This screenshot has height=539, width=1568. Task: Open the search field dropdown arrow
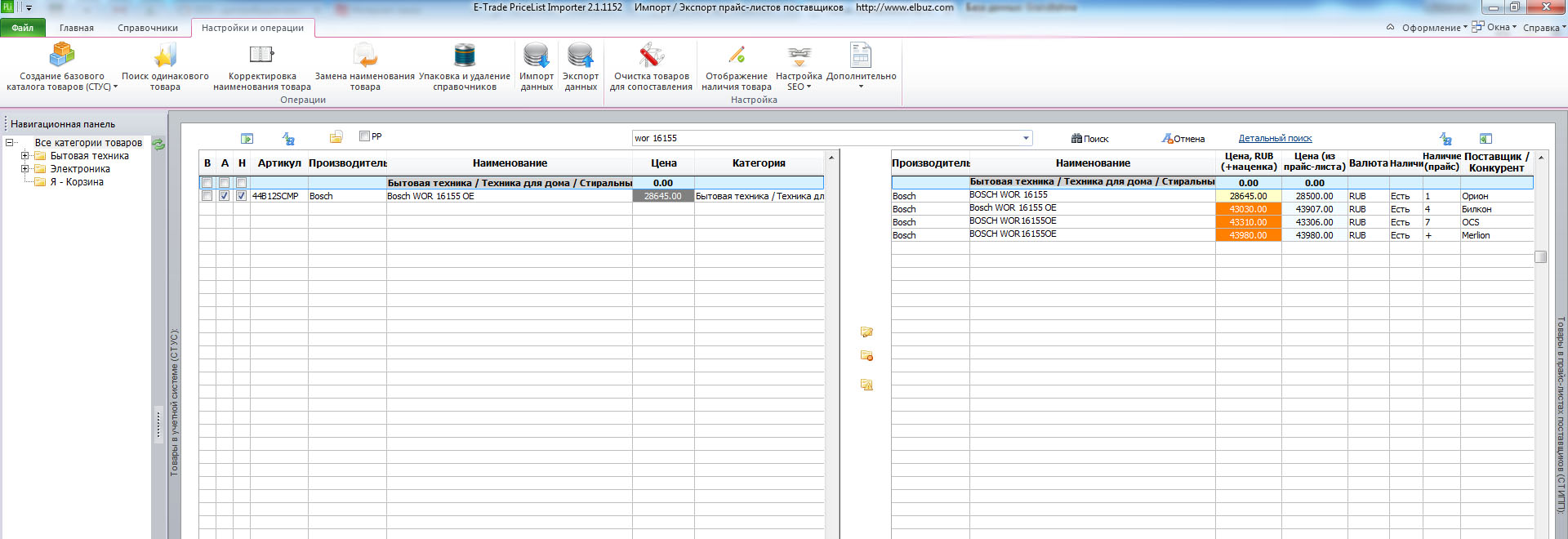point(1026,138)
